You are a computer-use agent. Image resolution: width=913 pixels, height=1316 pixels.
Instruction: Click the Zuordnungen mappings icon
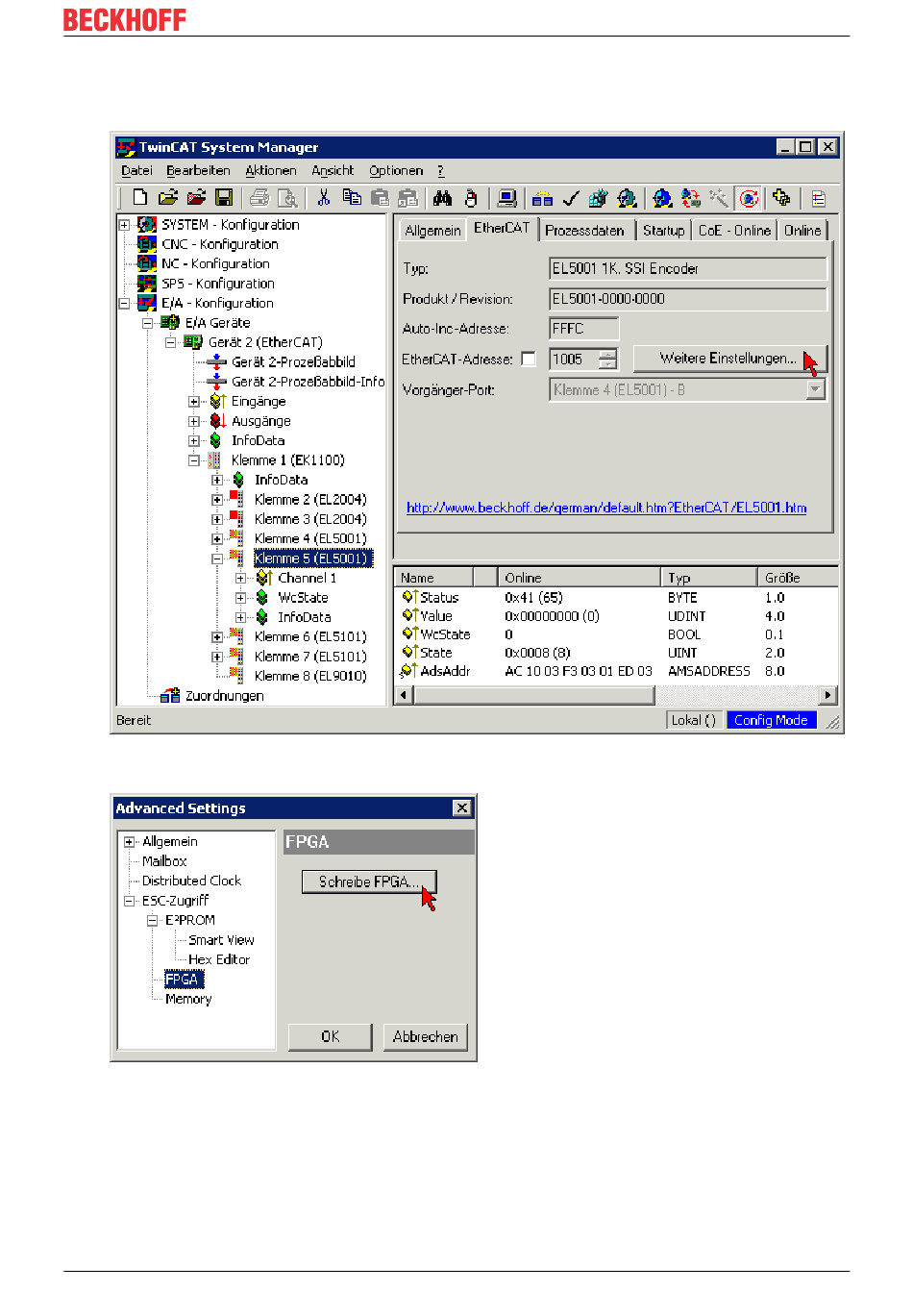click(170, 695)
